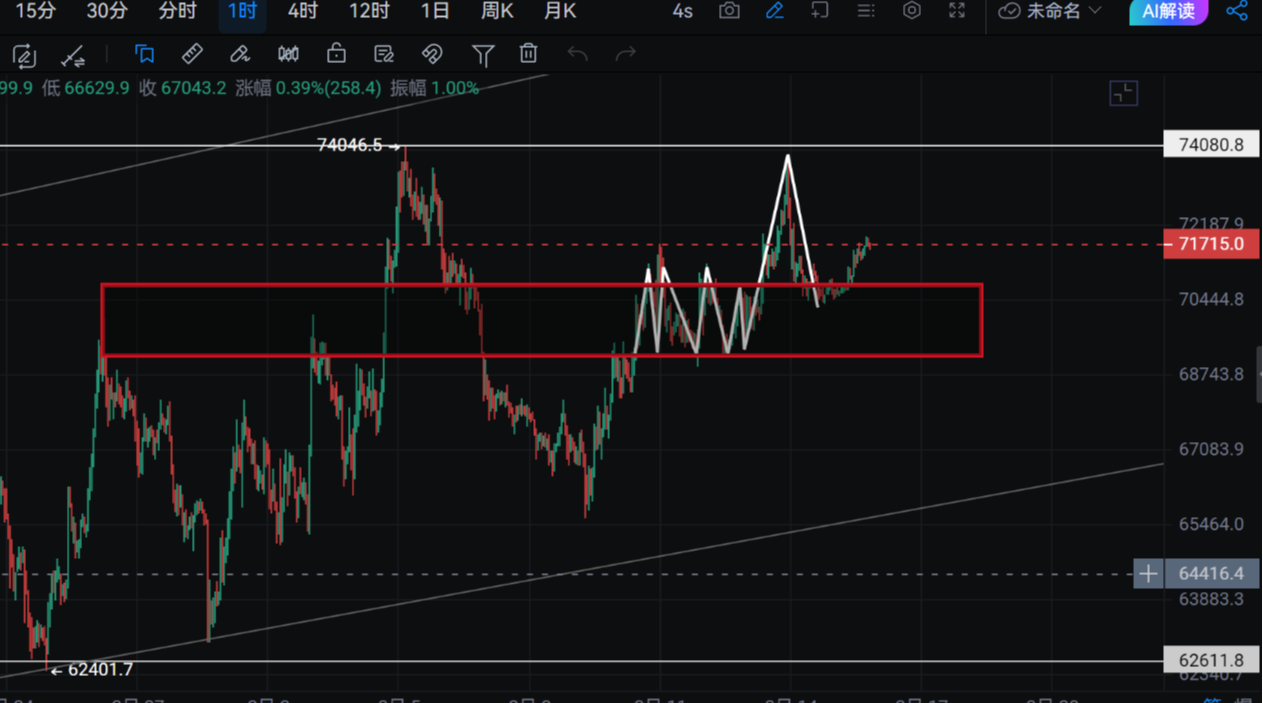This screenshot has height=703, width=1263.
Task: Open the indicator list menu icon
Action: 866,11
